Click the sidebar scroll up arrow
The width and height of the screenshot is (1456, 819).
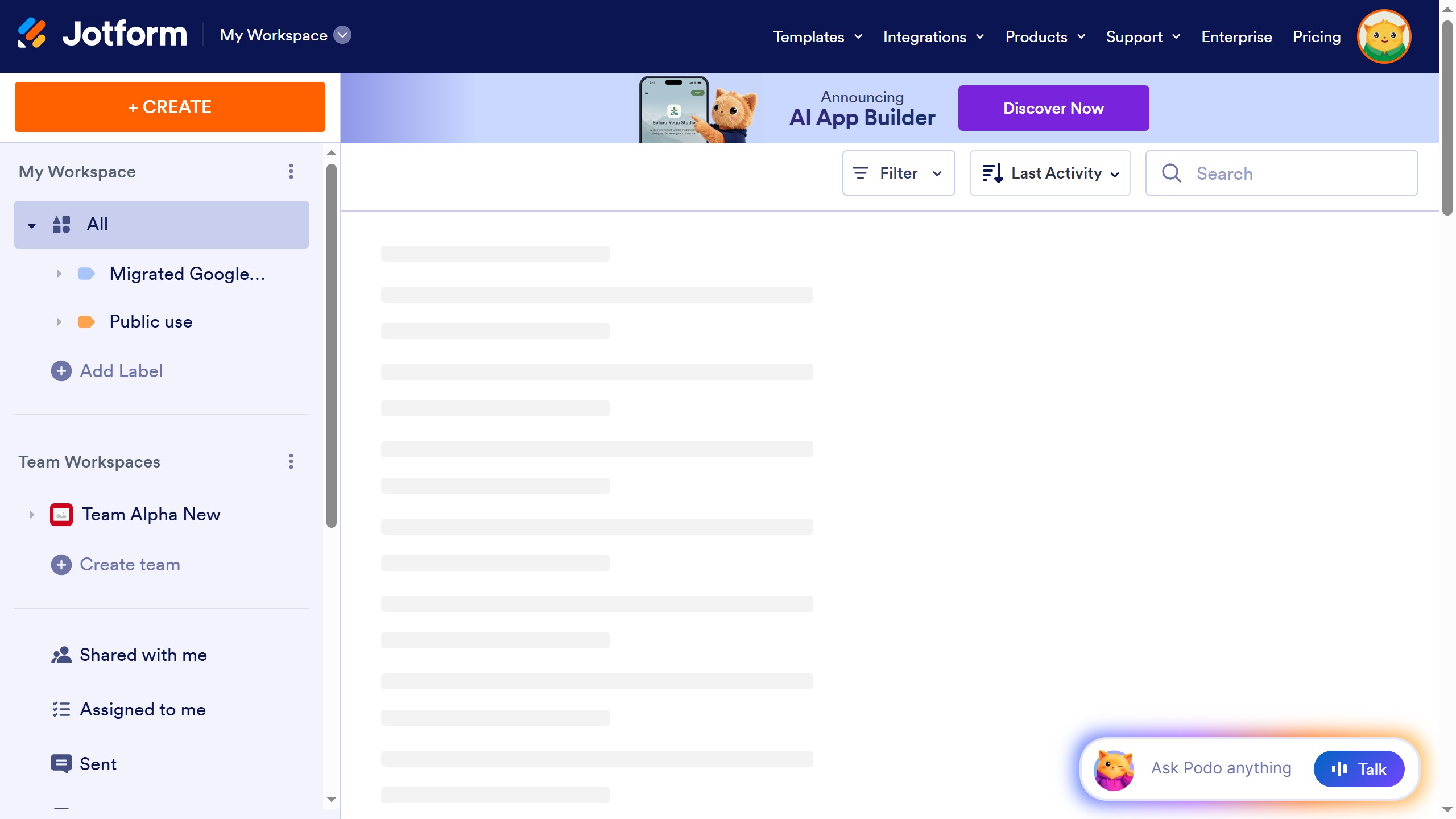coord(332,153)
